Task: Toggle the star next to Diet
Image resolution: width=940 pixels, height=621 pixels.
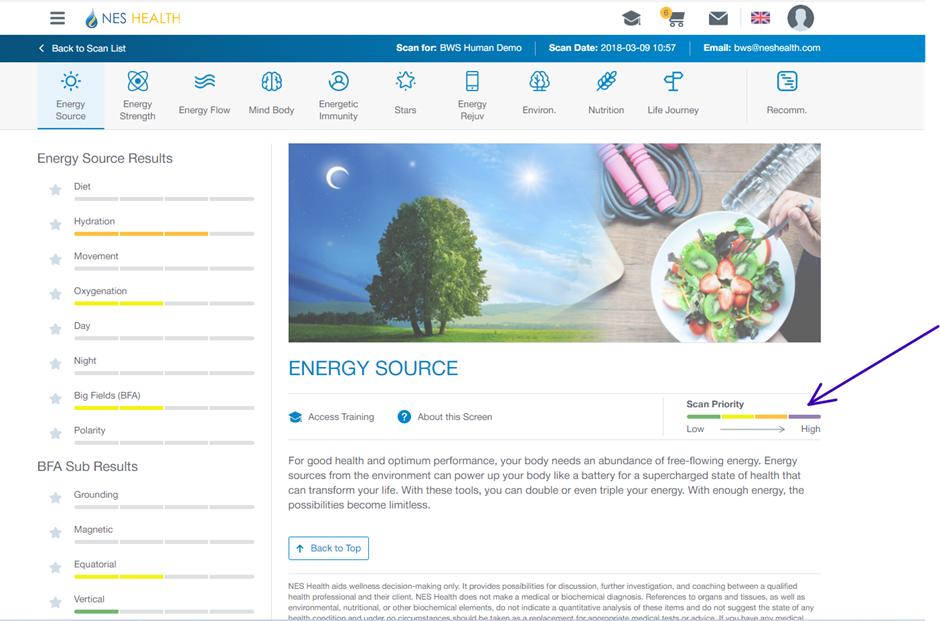Action: click(x=55, y=189)
